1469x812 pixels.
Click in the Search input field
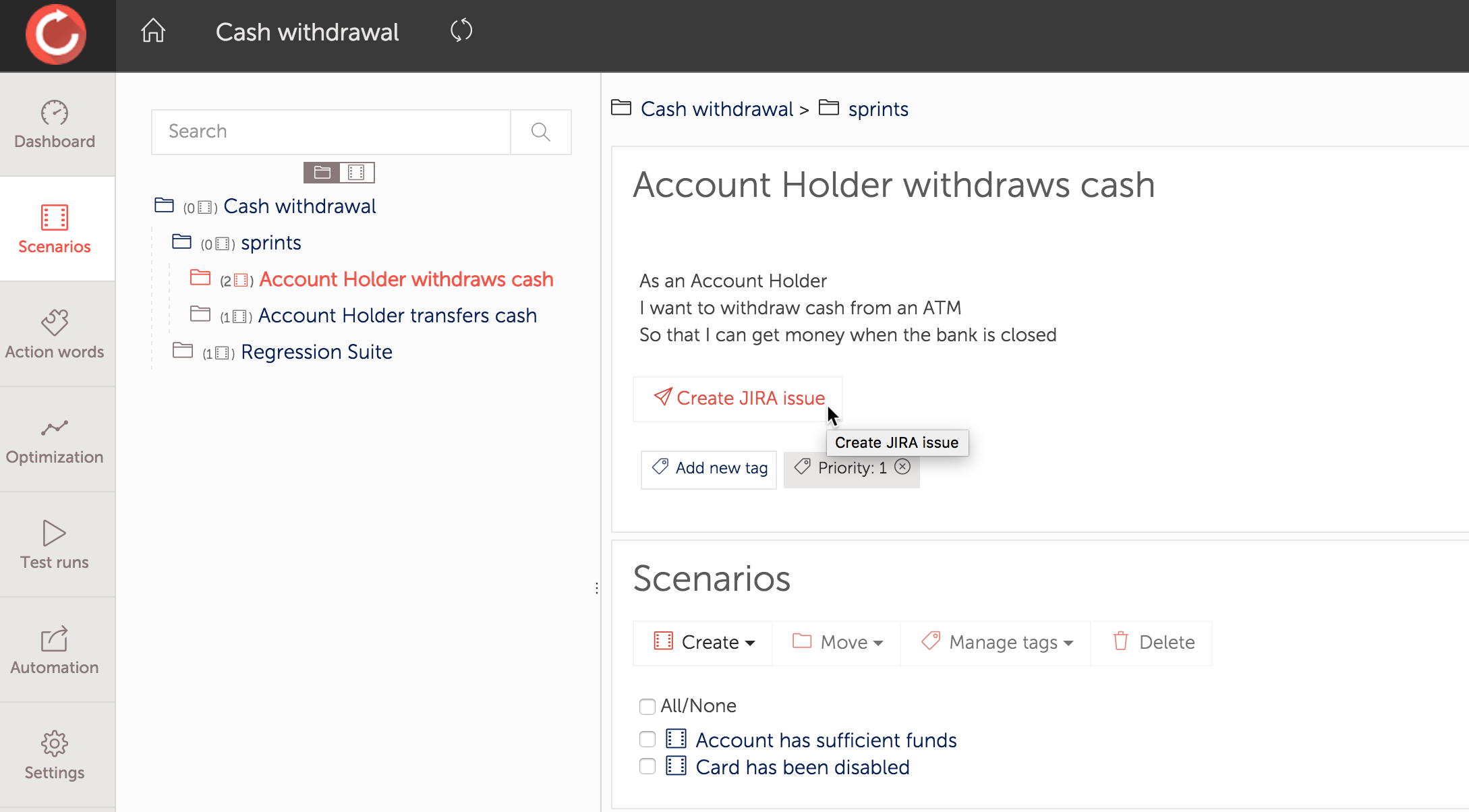pyautogui.click(x=330, y=132)
